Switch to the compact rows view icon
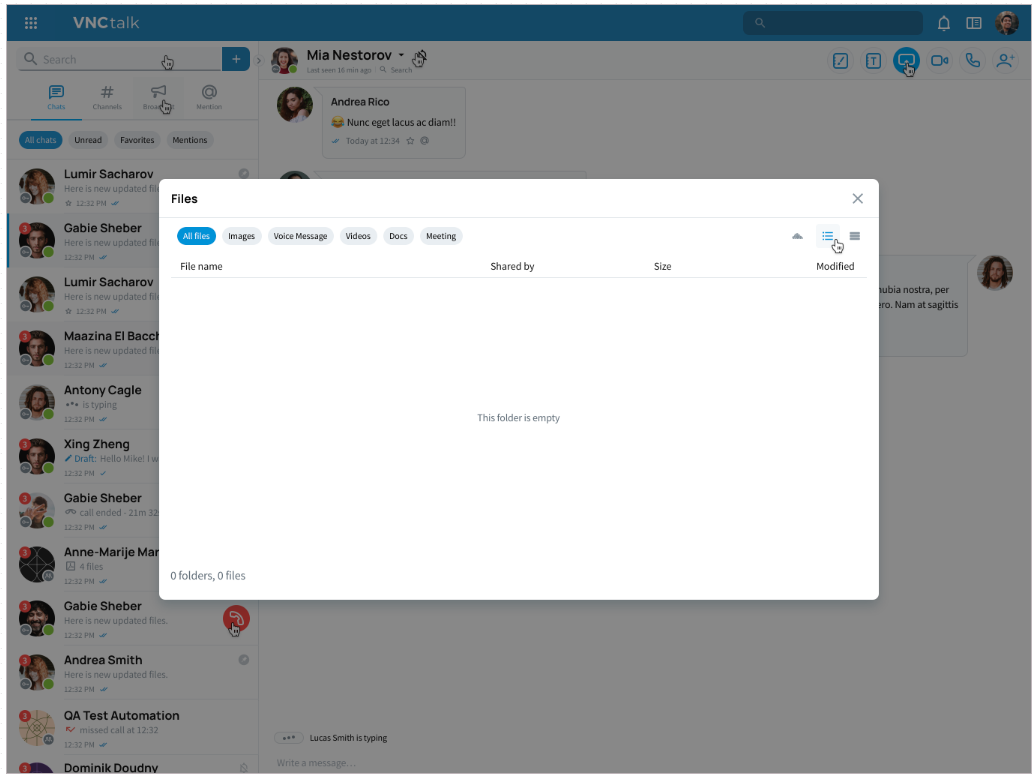The image size is (1034, 776). coord(854,236)
